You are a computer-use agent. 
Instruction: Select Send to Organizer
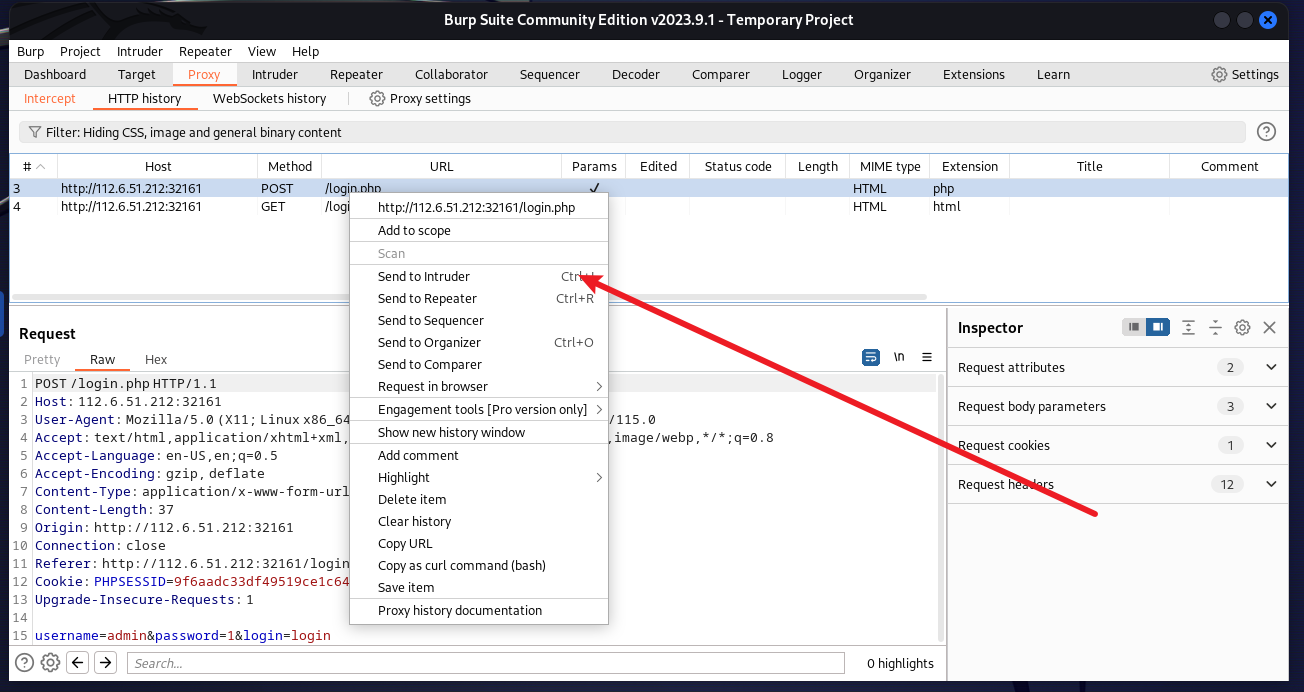point(479,342)
